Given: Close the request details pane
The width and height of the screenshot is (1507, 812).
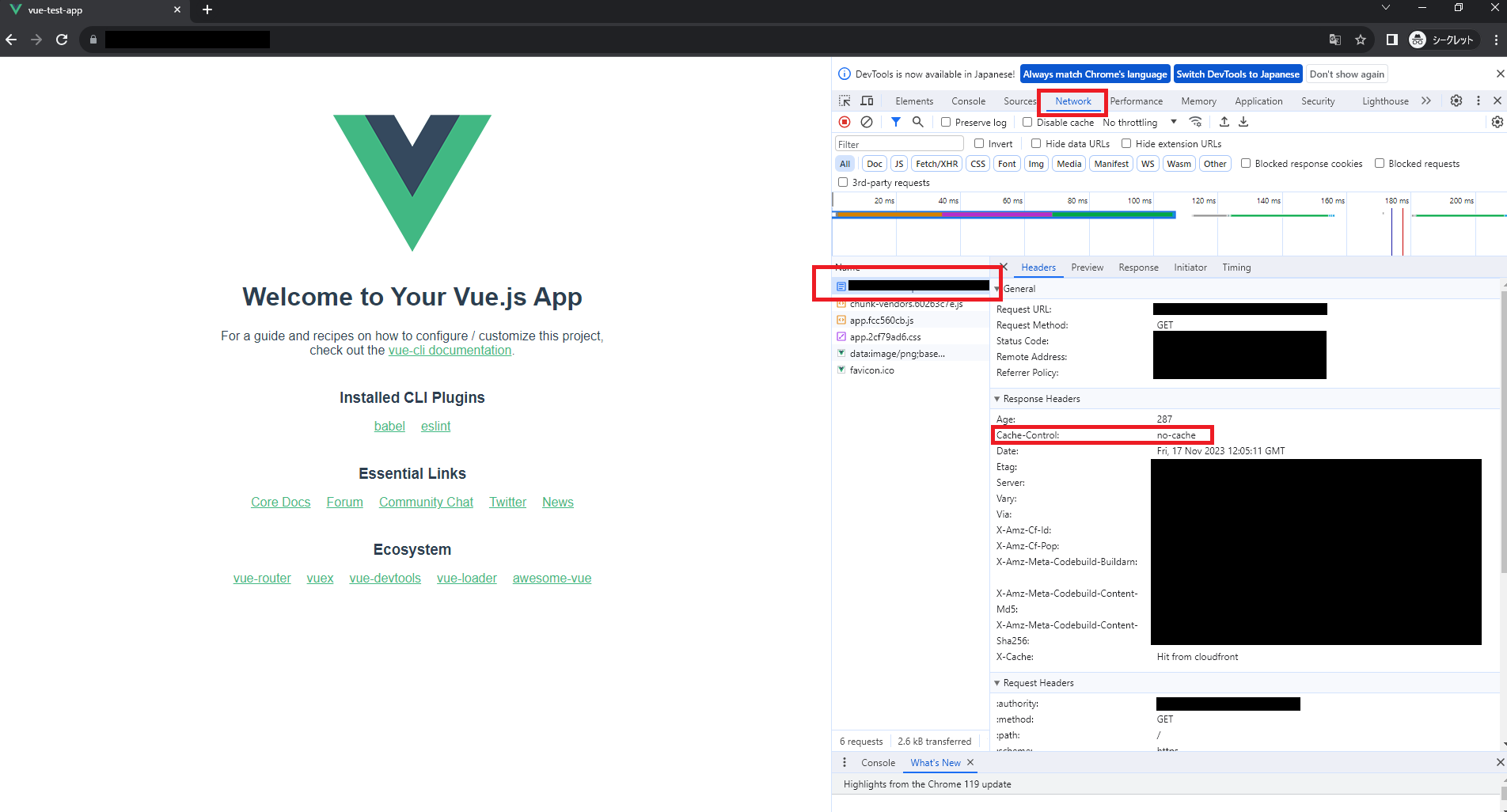Looking at the screenshot, I should [1004, 267].
